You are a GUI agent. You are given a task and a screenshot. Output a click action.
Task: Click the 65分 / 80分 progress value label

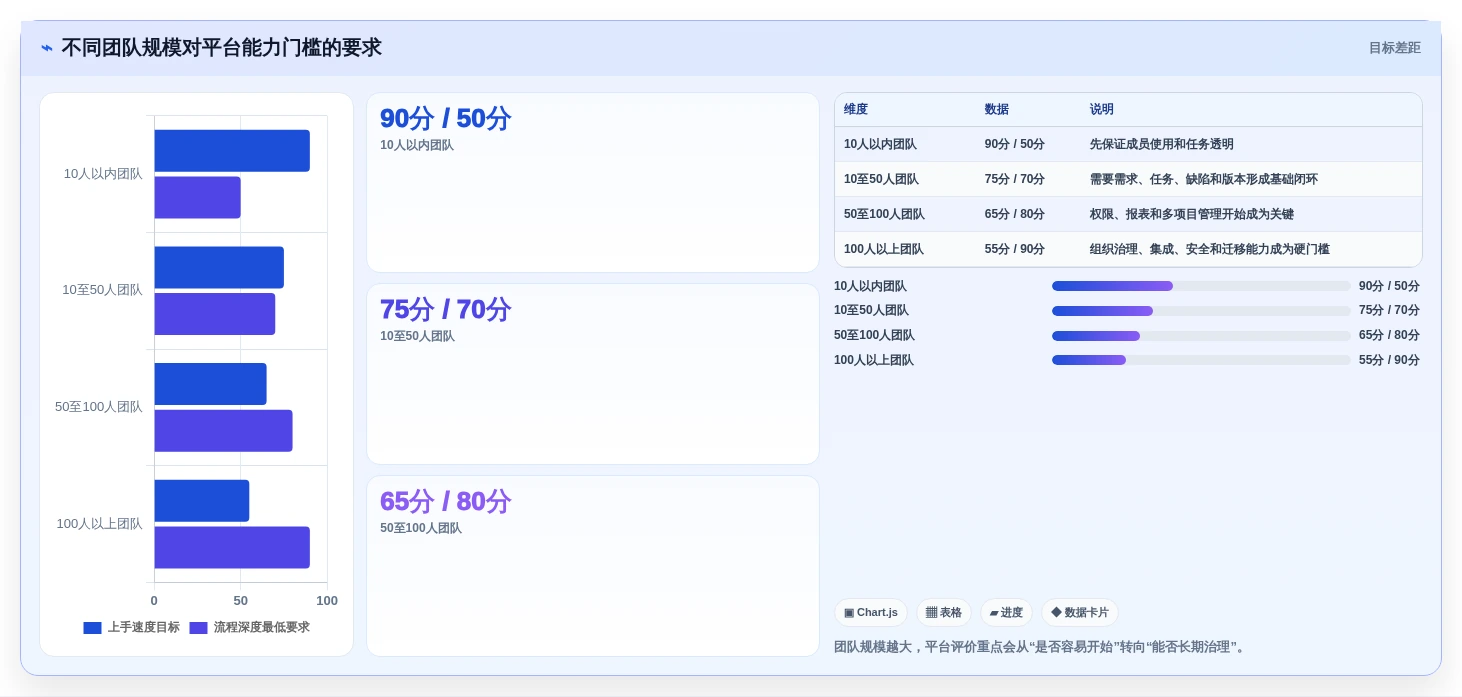click(1389, 336)
